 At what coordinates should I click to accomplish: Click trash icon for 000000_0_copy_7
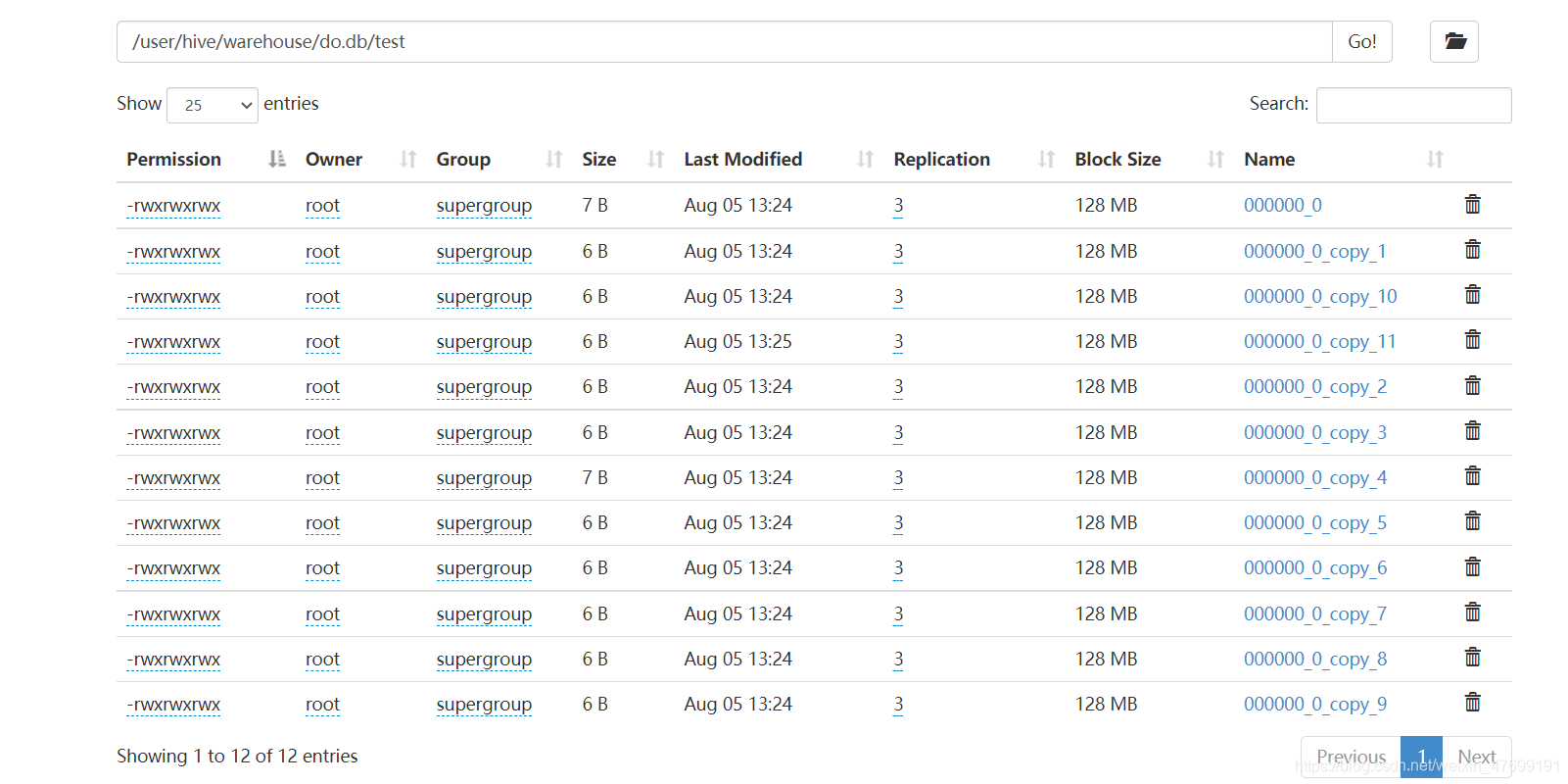click(1472, 612)
